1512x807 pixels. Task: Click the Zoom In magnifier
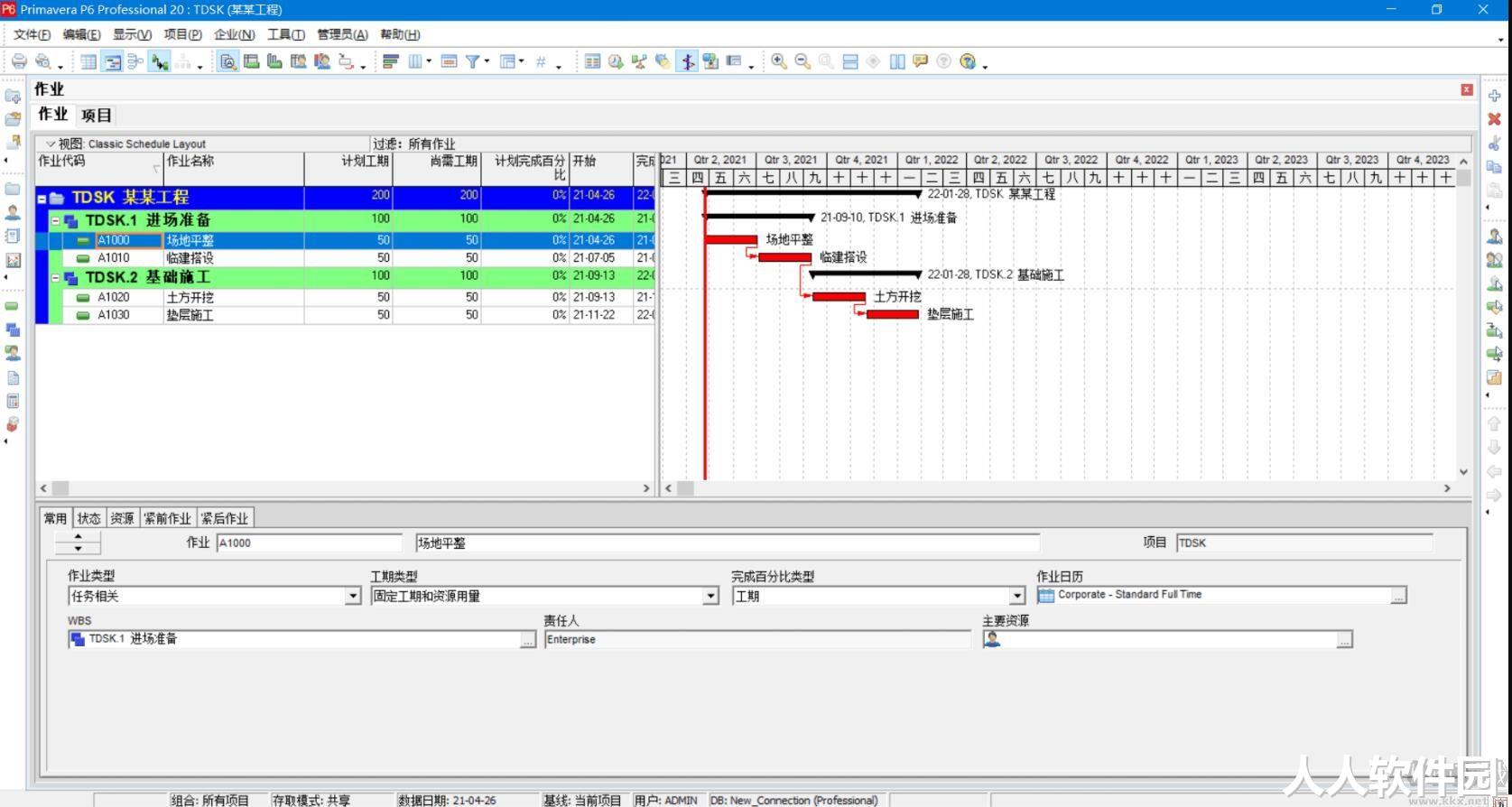(778, 61)
